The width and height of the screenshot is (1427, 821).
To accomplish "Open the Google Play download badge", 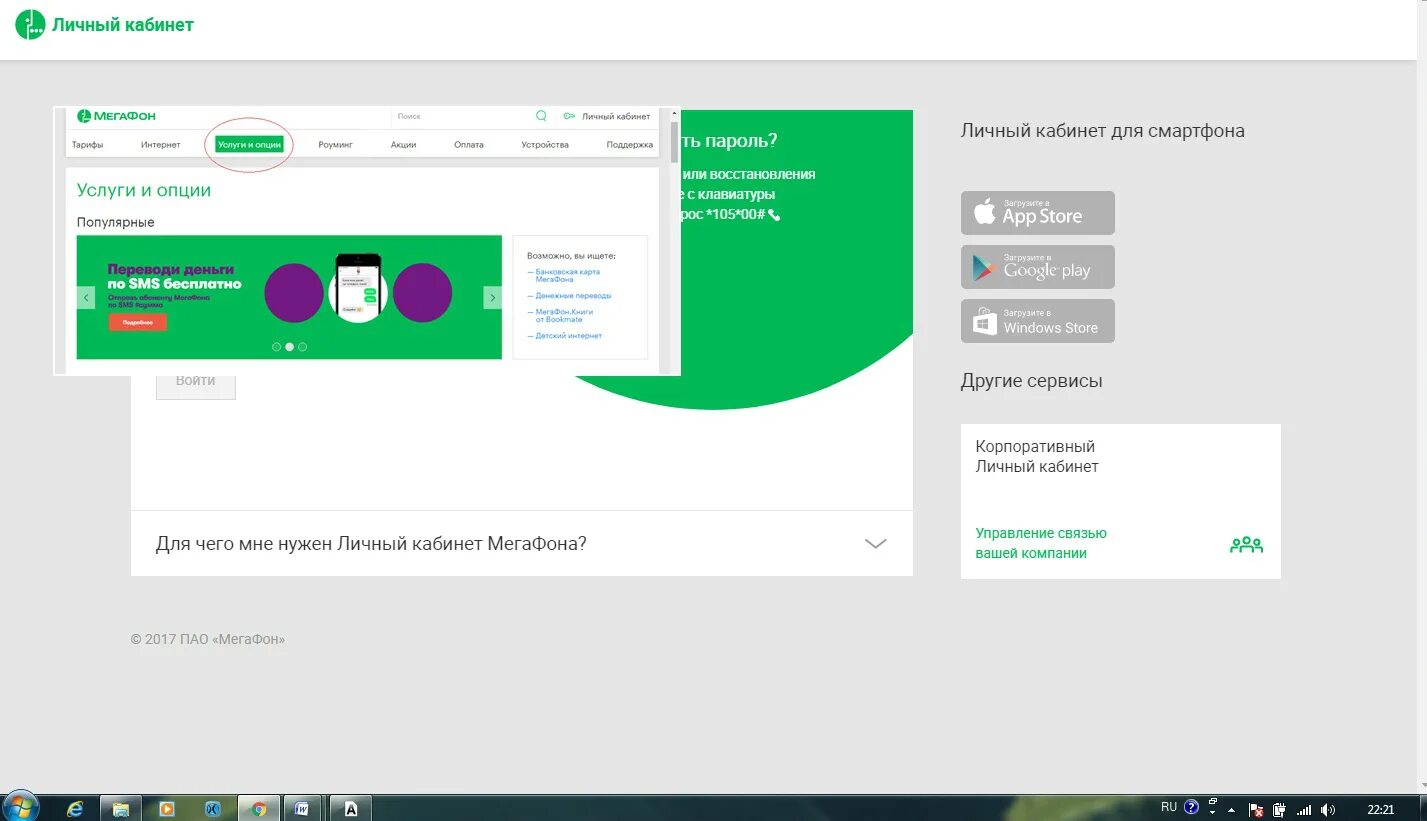I will (x=1038, y=267).
